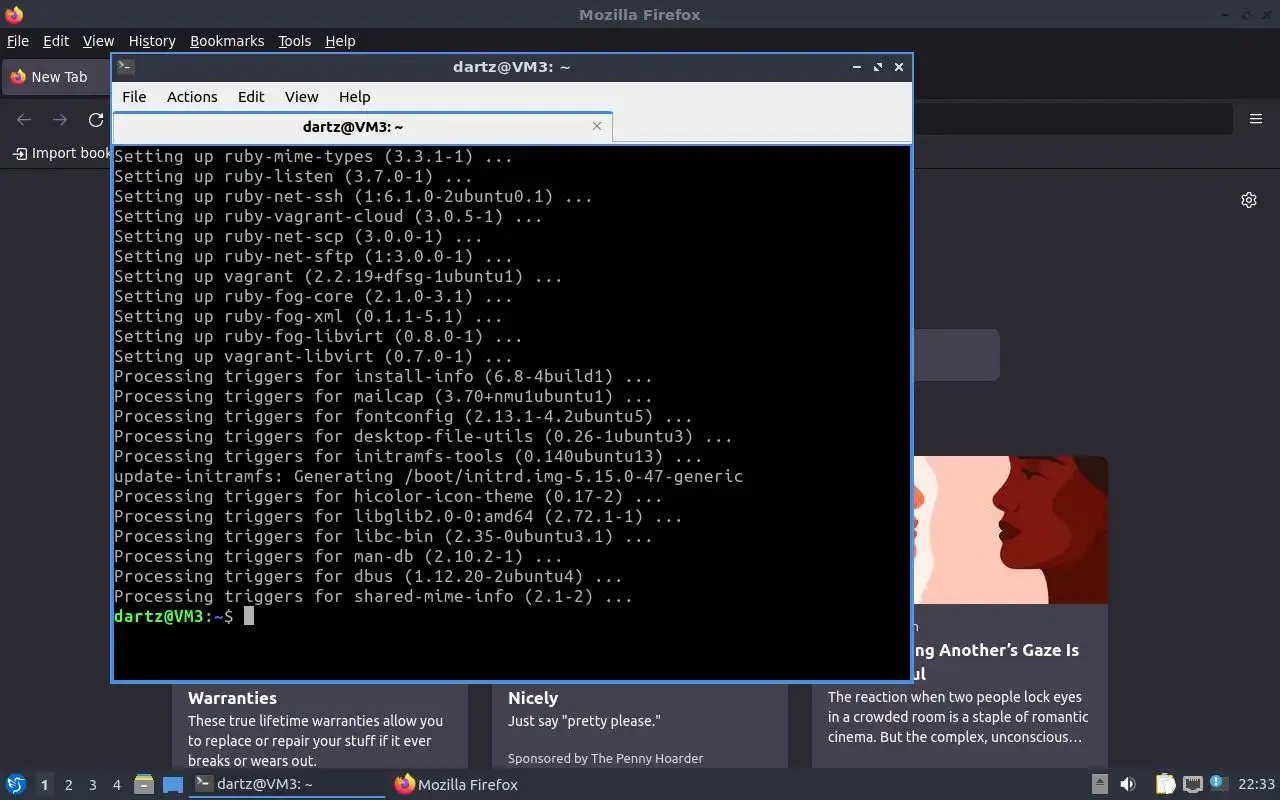Click terminal prompt input line

point(510,616)
